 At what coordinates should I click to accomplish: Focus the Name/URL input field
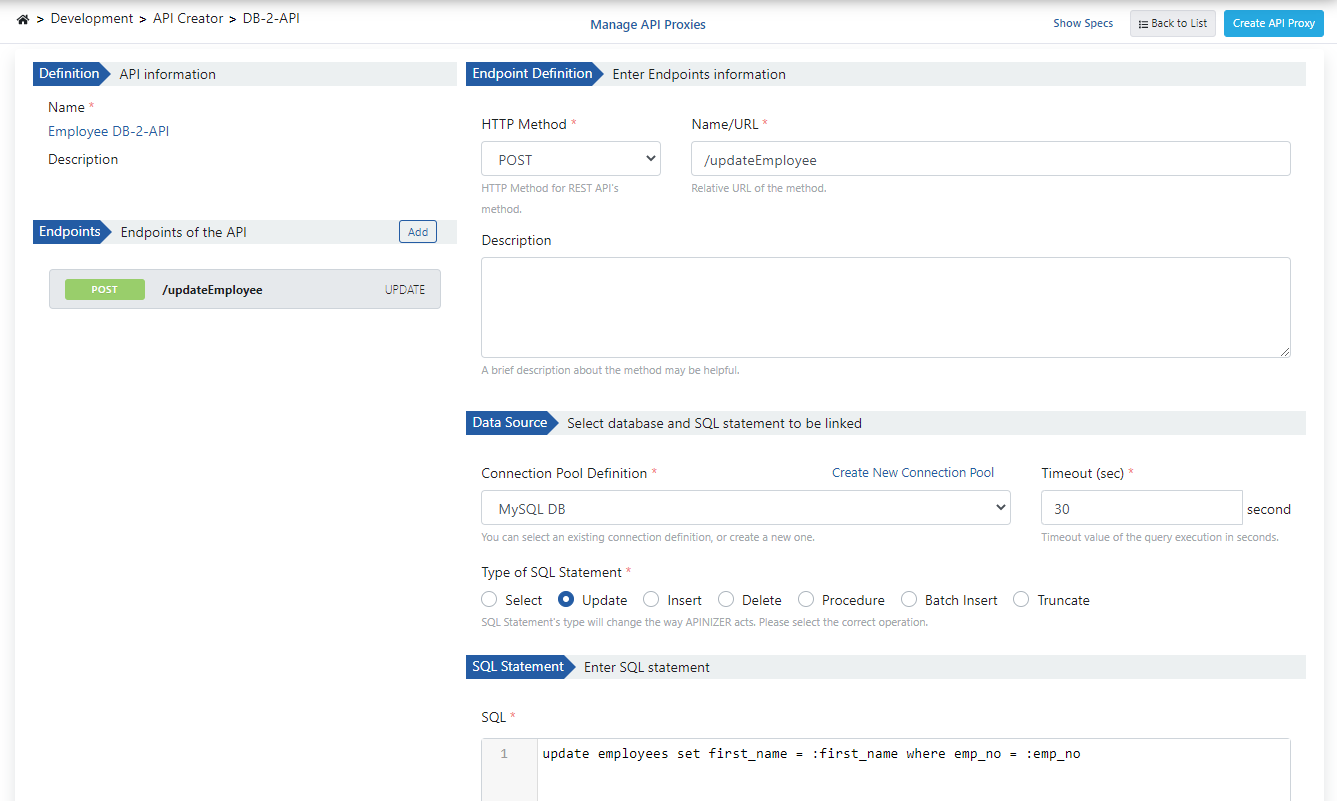pos(990,159)
